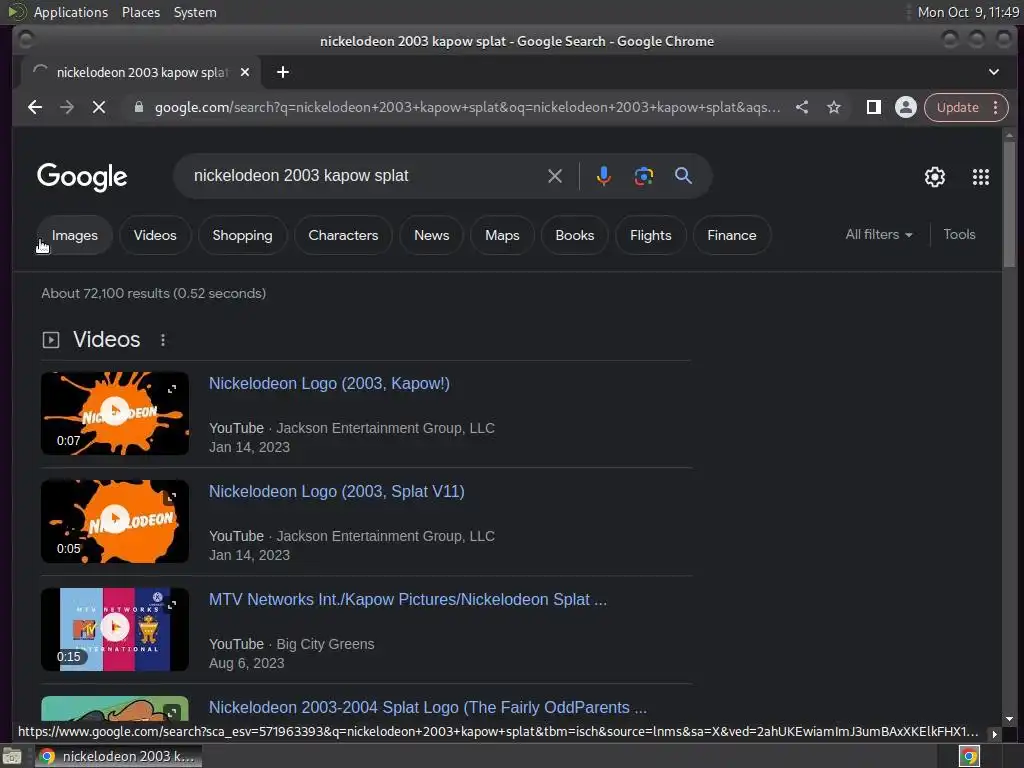Open the Places menu
1024x768 pixels.
pos(140,12)
